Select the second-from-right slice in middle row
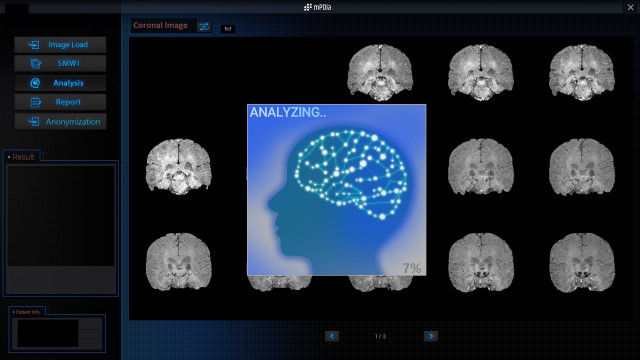 (x=481, y=167)
